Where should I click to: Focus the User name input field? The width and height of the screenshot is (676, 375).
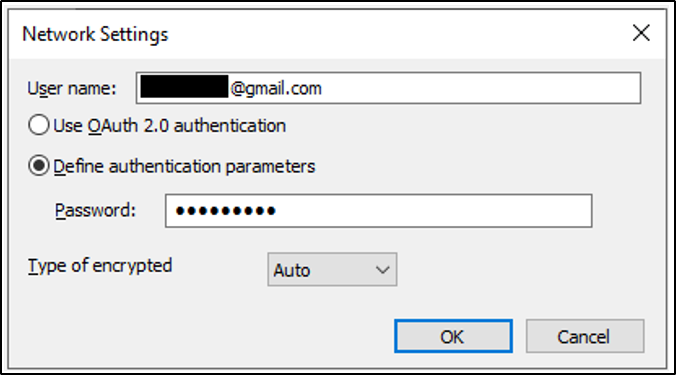pos(388,88)
